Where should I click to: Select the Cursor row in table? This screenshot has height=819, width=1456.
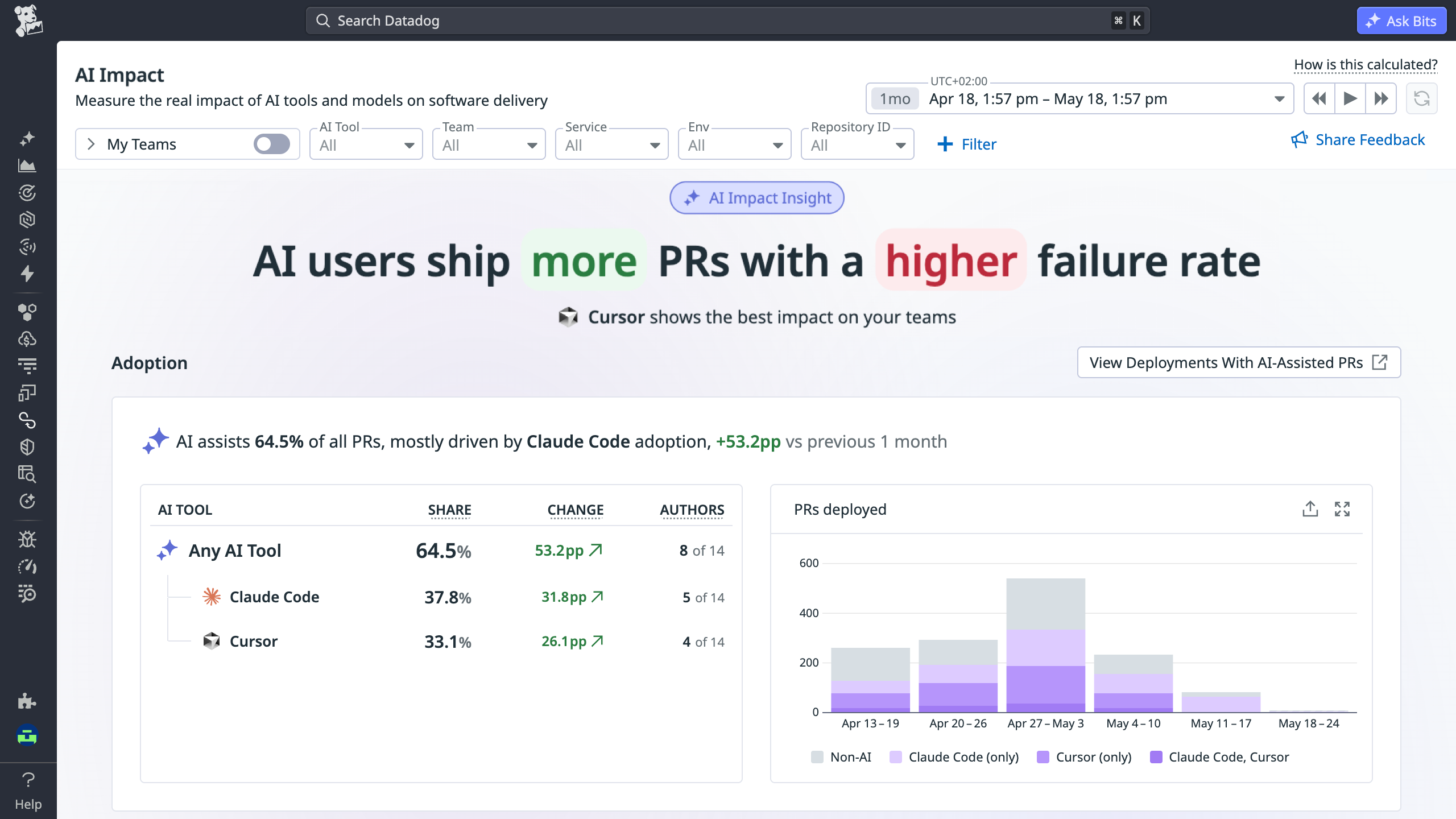tap(441, 642)
